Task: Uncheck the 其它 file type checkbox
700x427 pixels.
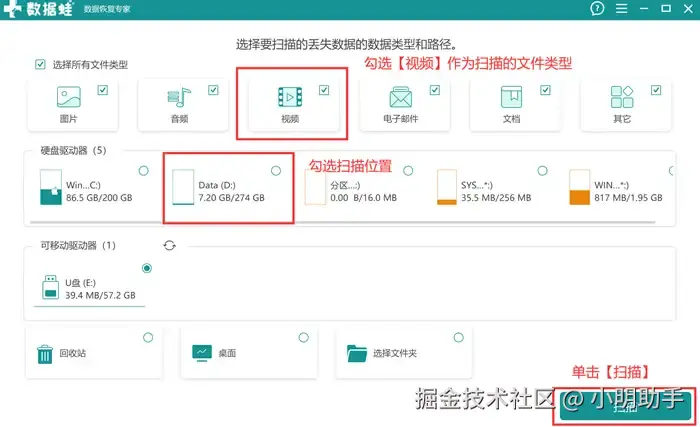Action: click(656, 90)
